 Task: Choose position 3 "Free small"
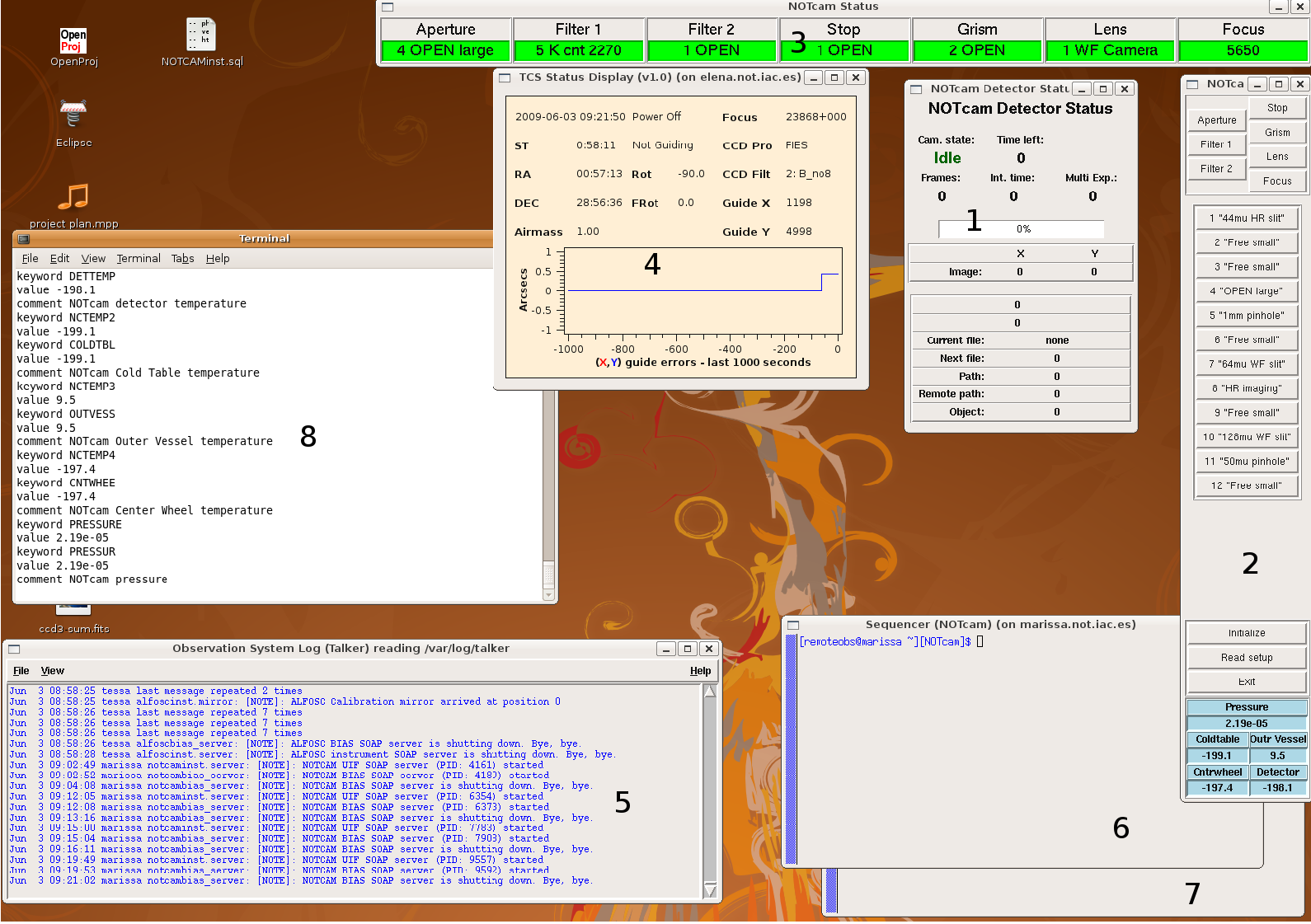click(1247, 267)
